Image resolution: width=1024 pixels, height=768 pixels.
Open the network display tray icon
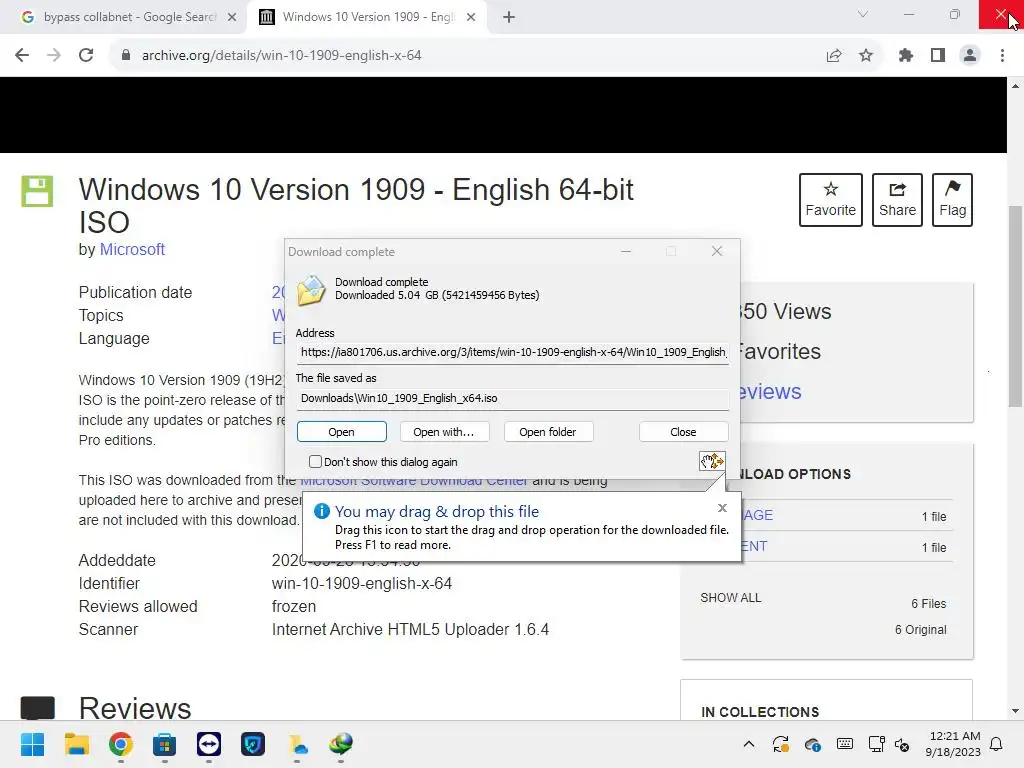tap(876, 744)
